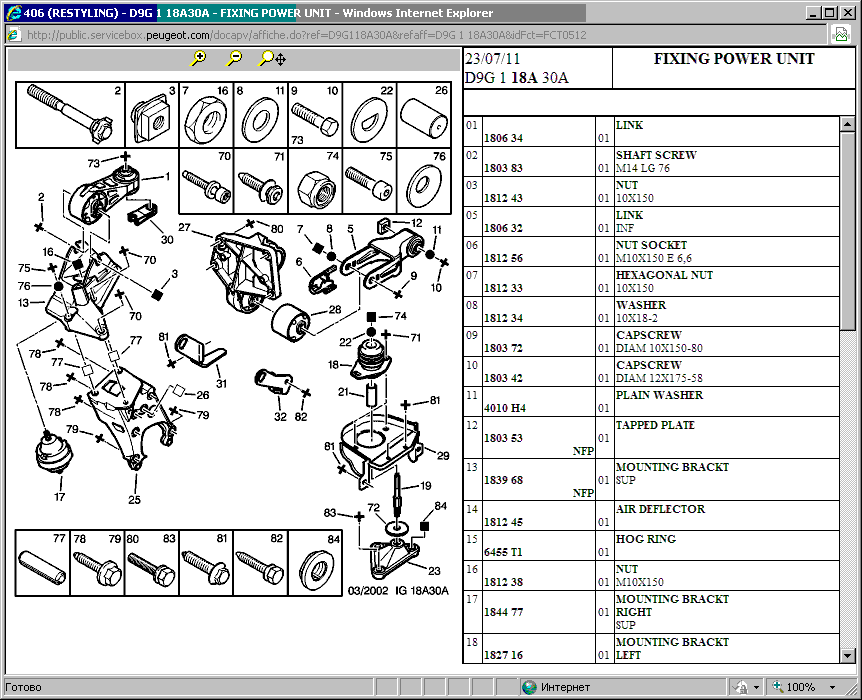The image size is (862, 700).
Task: Click the magnifier with move arrows icon
Action: coord(272,59)
